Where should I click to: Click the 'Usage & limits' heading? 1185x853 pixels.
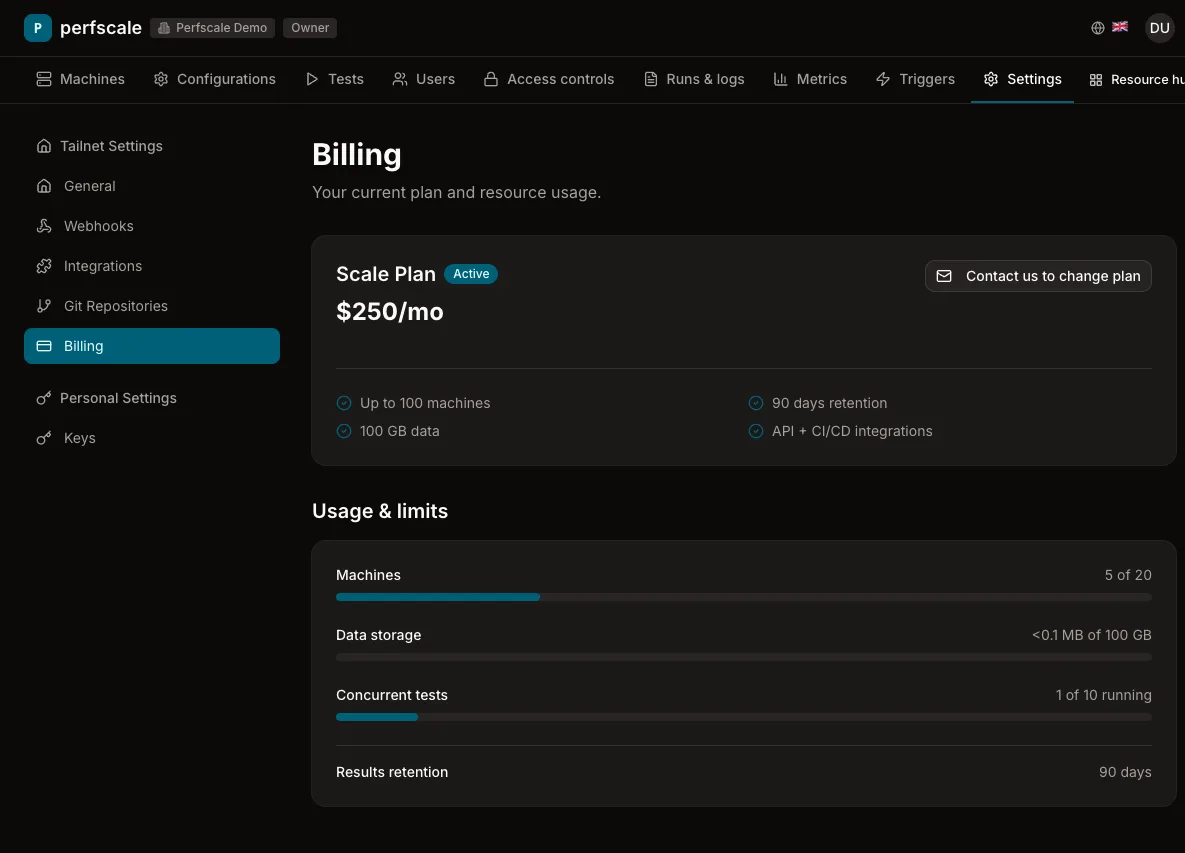tap(380, 511)
